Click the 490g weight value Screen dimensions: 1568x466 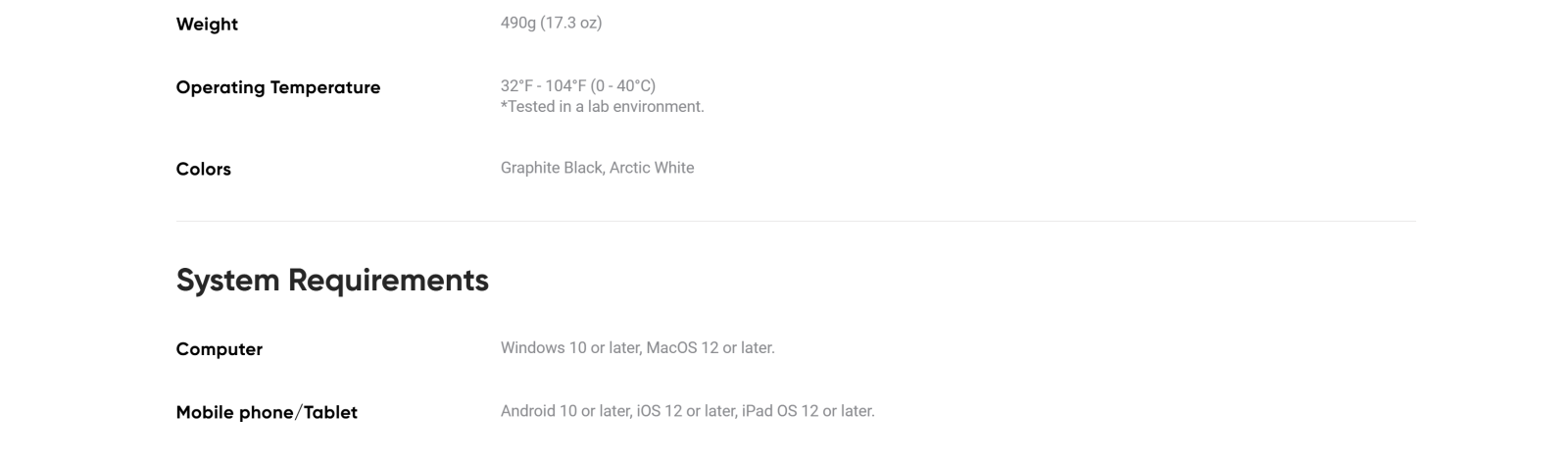[x=517, y=23]
